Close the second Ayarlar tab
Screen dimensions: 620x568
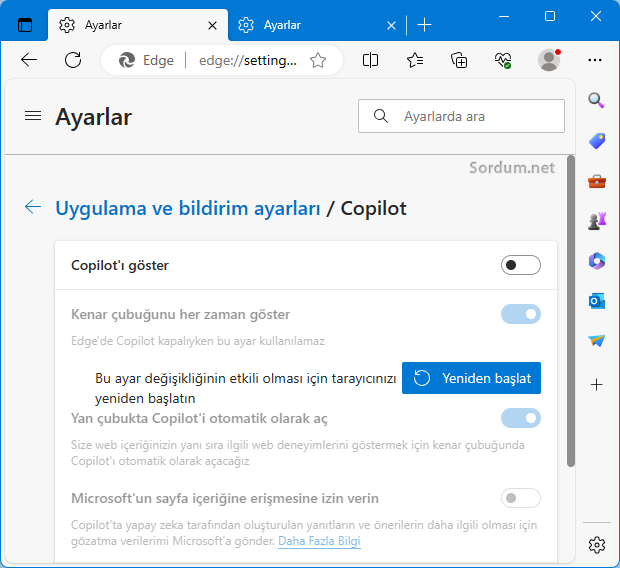[x=391, y=26]
